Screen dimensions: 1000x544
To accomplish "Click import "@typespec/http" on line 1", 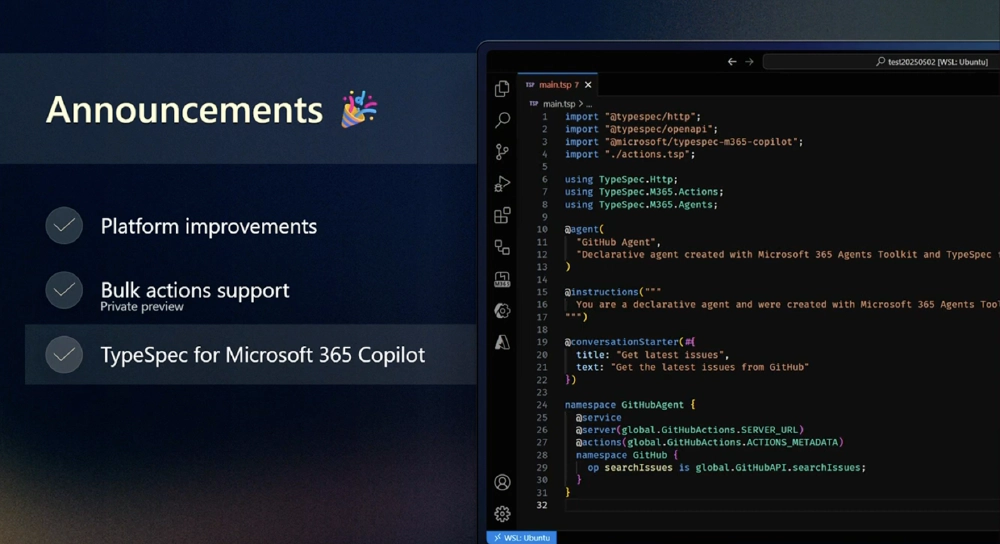I will point(633,117).
